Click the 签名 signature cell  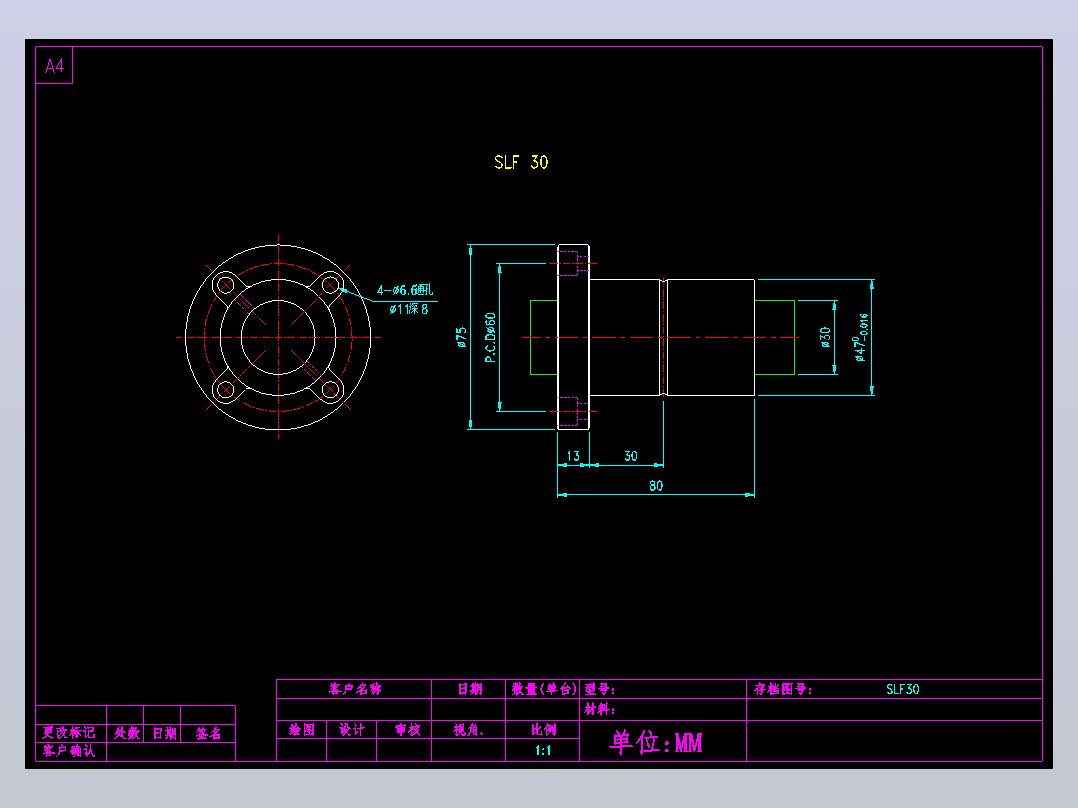(x=208, y=733)
